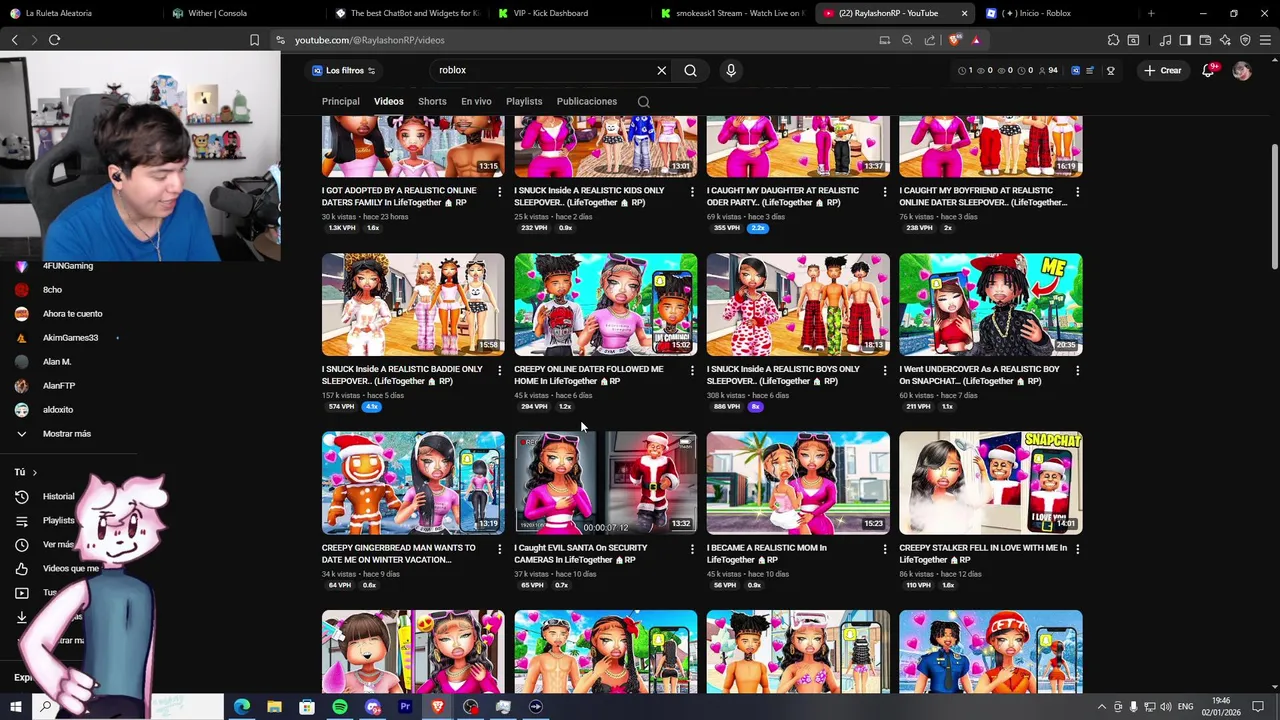
Task: Expand Mostrar más in subscriptions list
Action: point(66,433)
